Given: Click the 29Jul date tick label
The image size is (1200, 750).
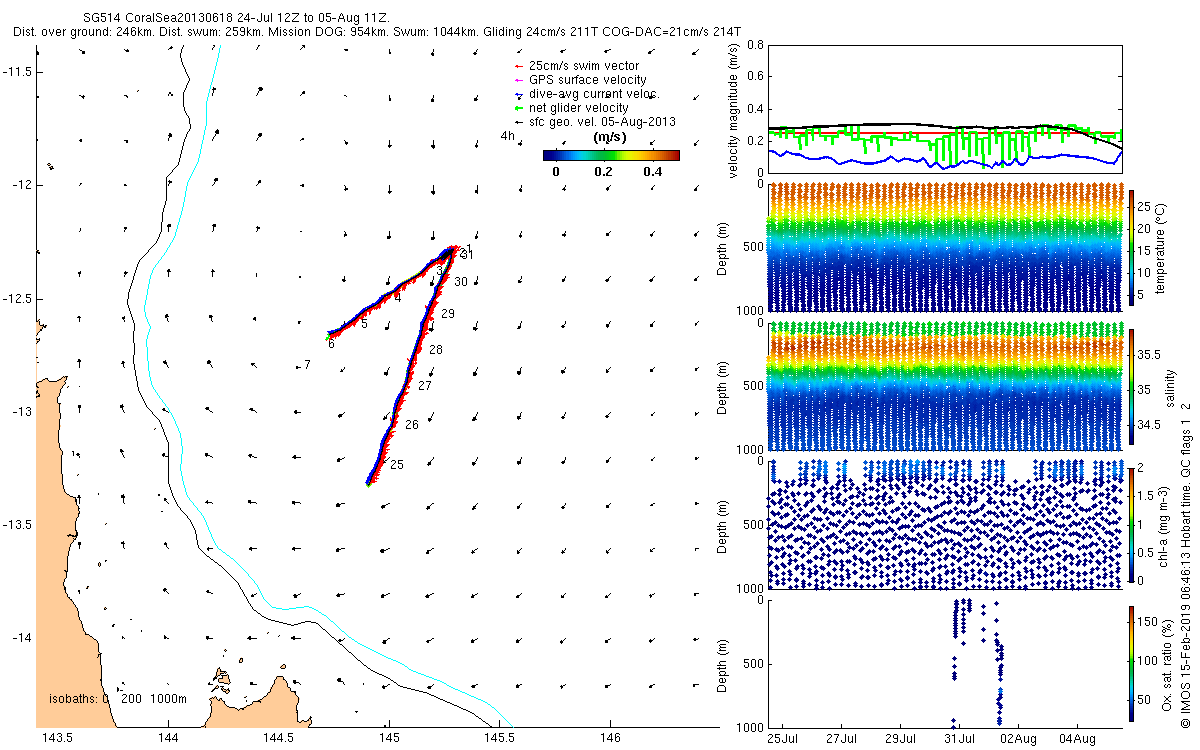Looking at the screenshot, I should click(901, 739).
